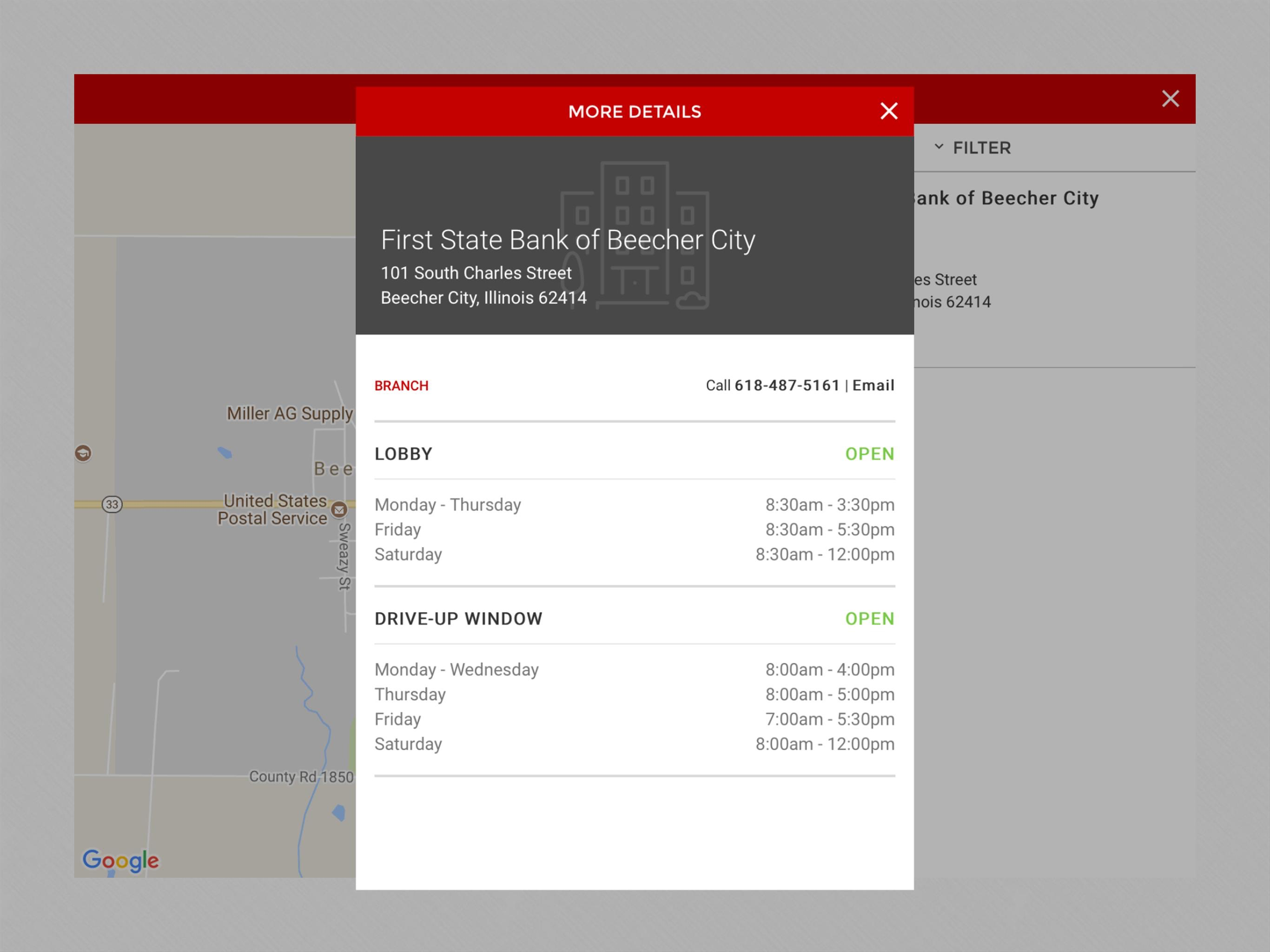
Task: Click the MORE DETAILS dialog title
Action: 635,112
